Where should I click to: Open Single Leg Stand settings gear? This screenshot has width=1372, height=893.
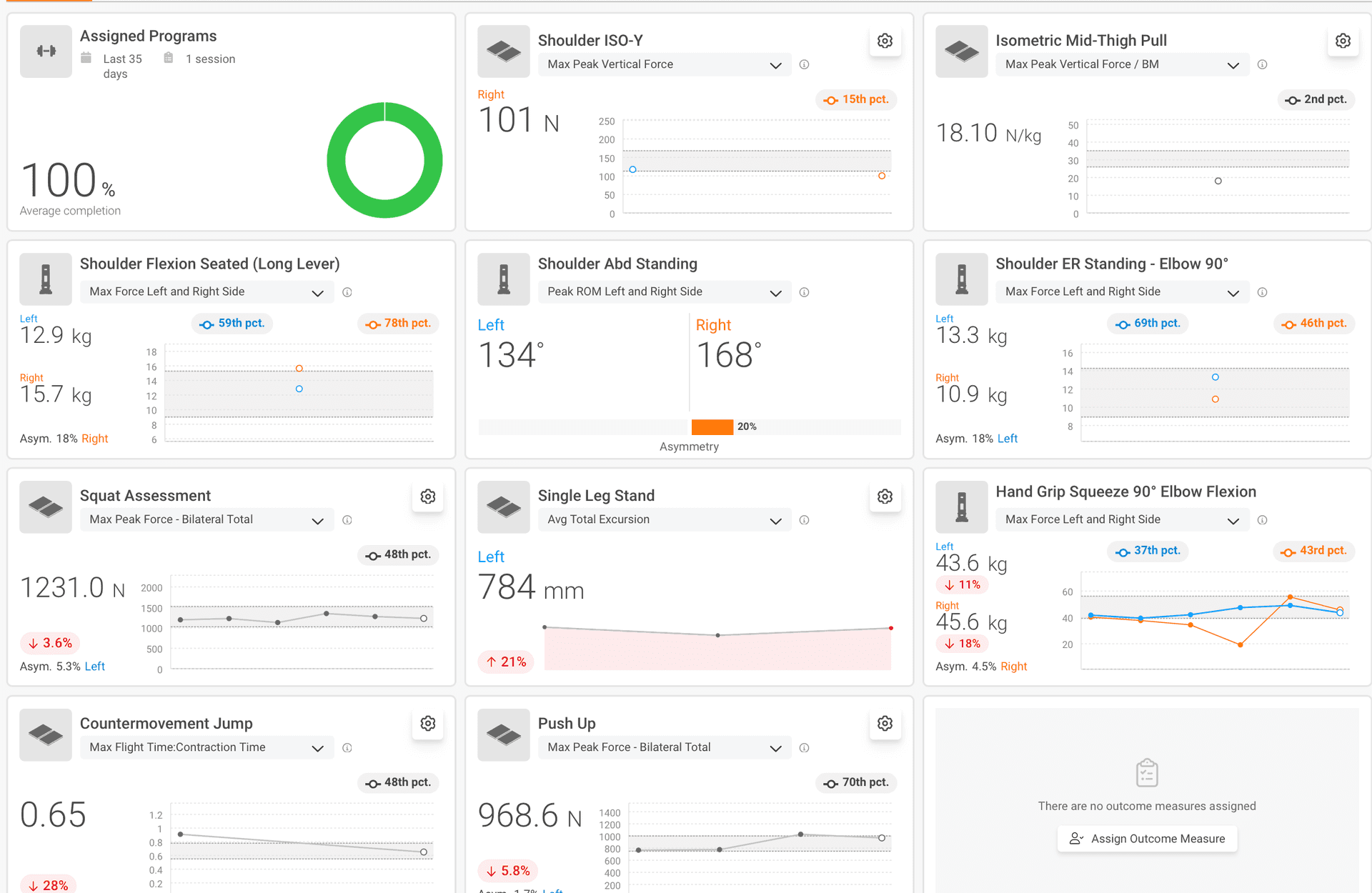[885, 497]
